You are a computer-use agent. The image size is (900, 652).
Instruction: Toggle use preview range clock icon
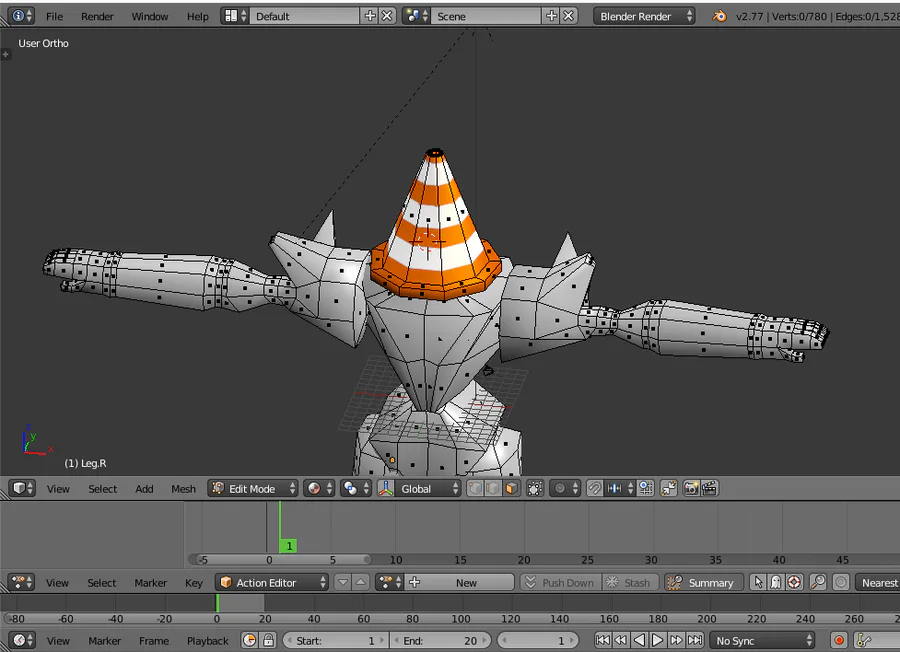(249, 641)
